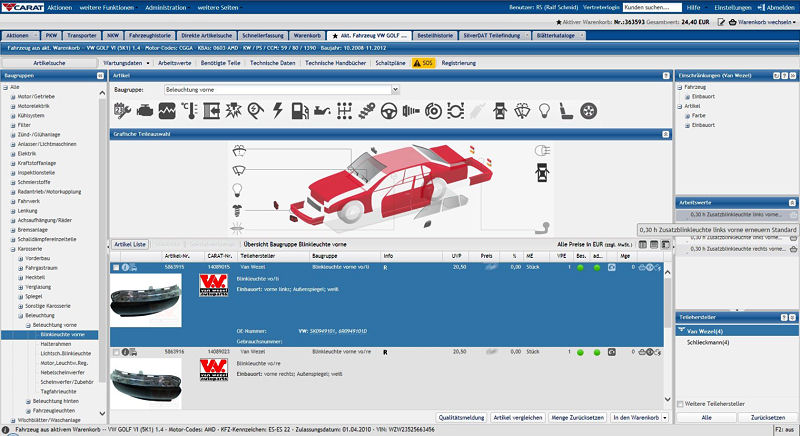Select Halterahmen in the tree
The width and height of the screenshot is (800, 436).
click(x=56, y=344)
